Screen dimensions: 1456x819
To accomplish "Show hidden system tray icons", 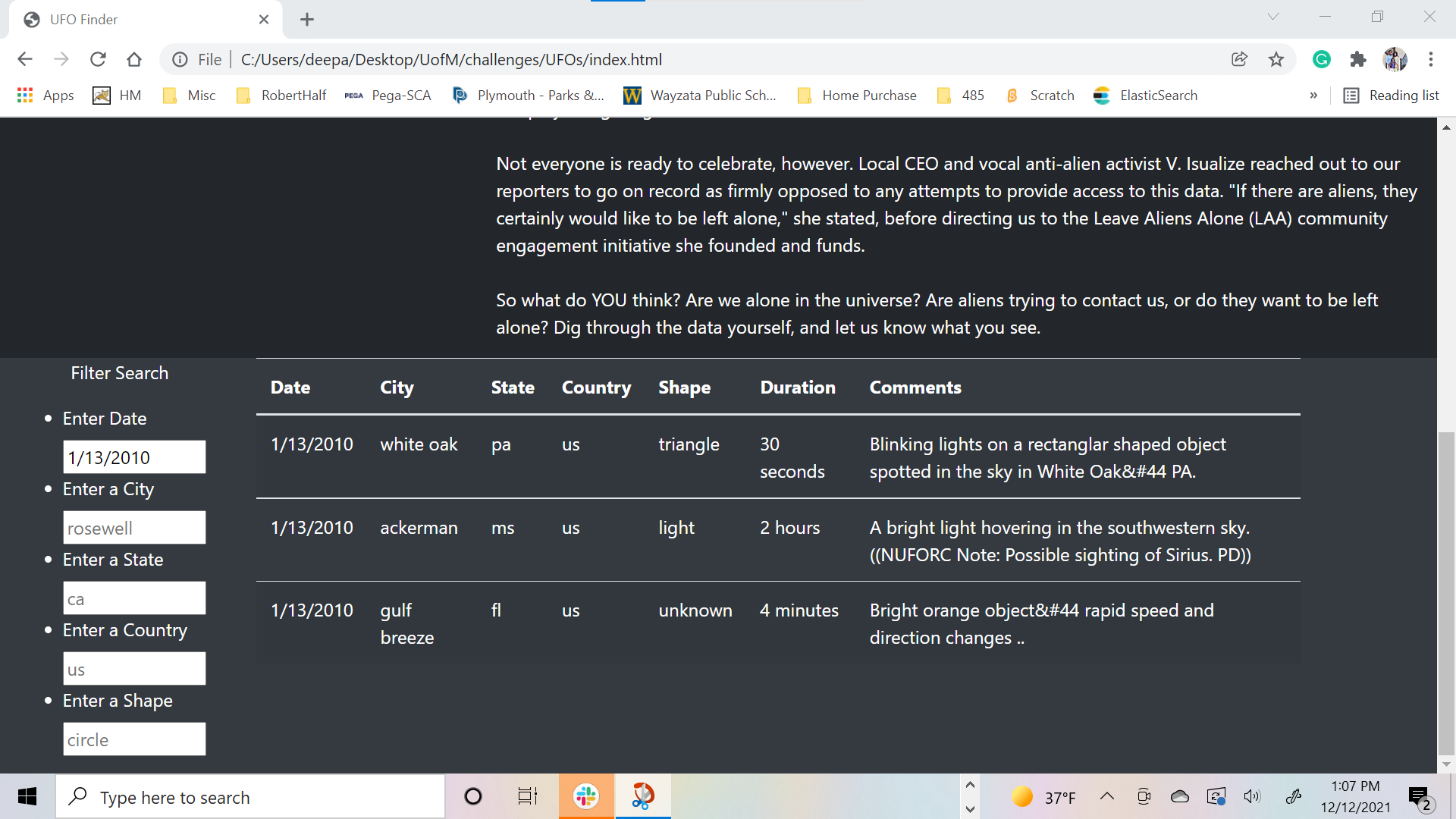I will 1106,796.
